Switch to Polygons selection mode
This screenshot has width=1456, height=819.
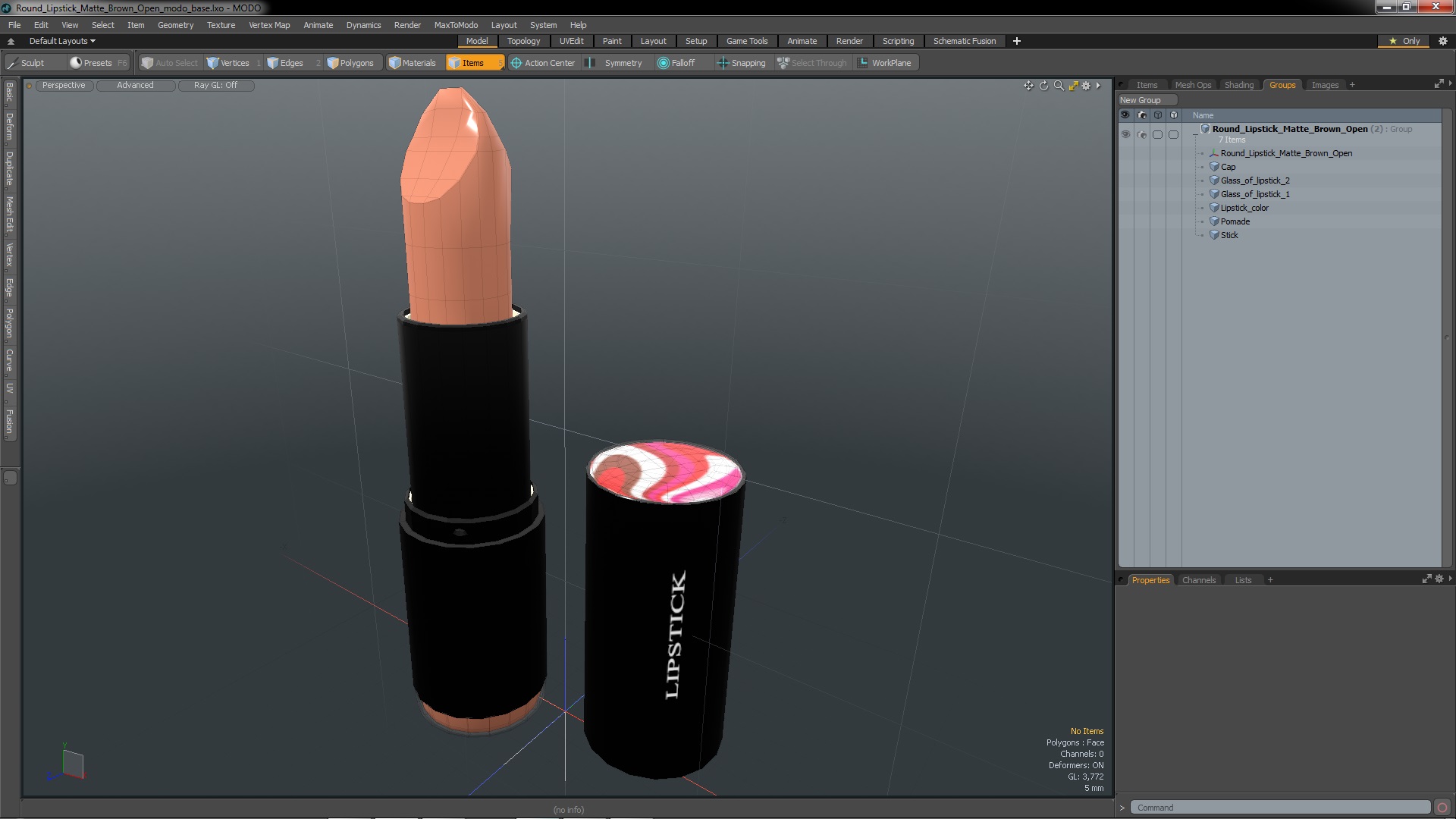pos(350,63)
